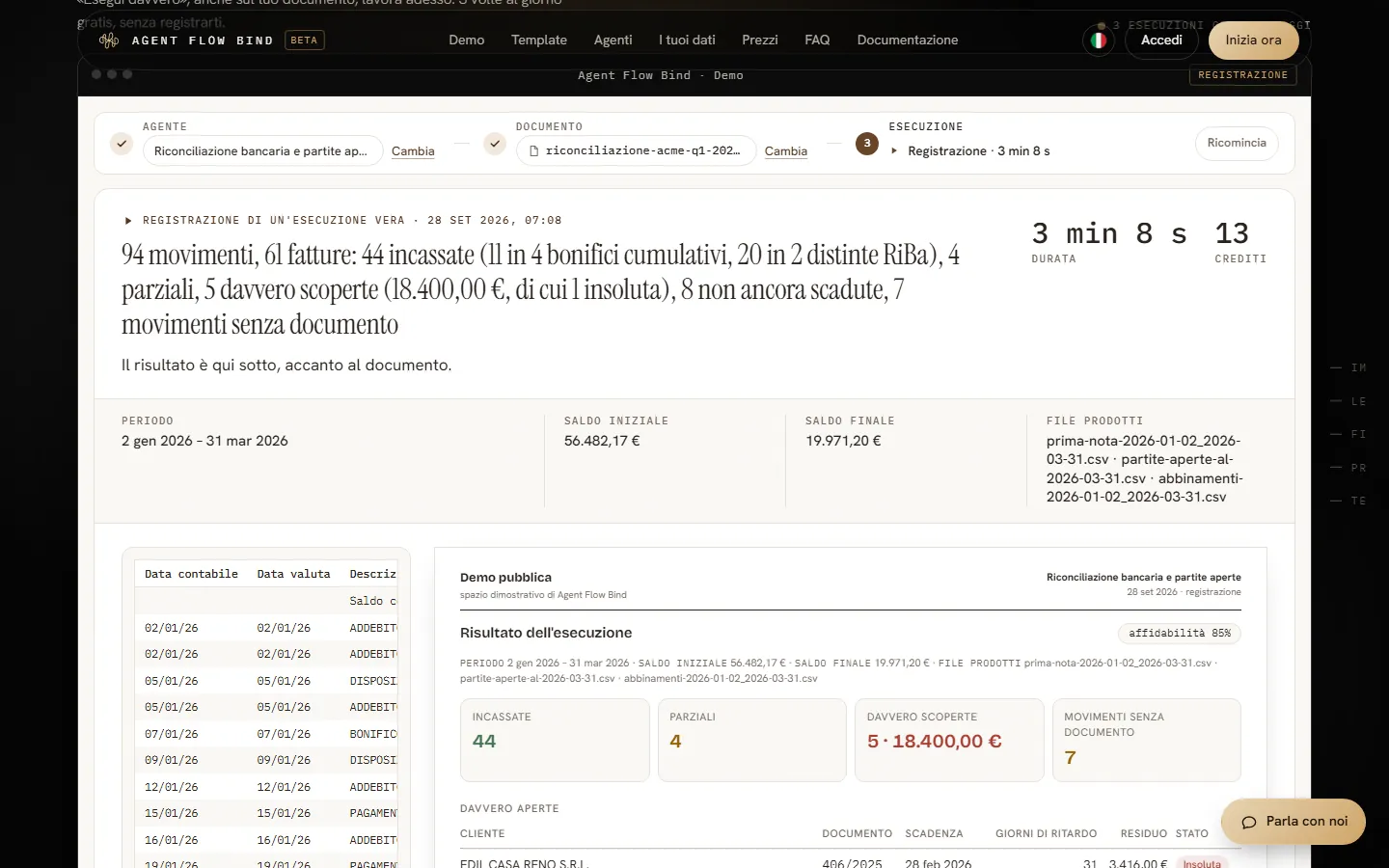Click the play triangle beside Registrazione
The image size is (1389, 868).
coord(894,151)
